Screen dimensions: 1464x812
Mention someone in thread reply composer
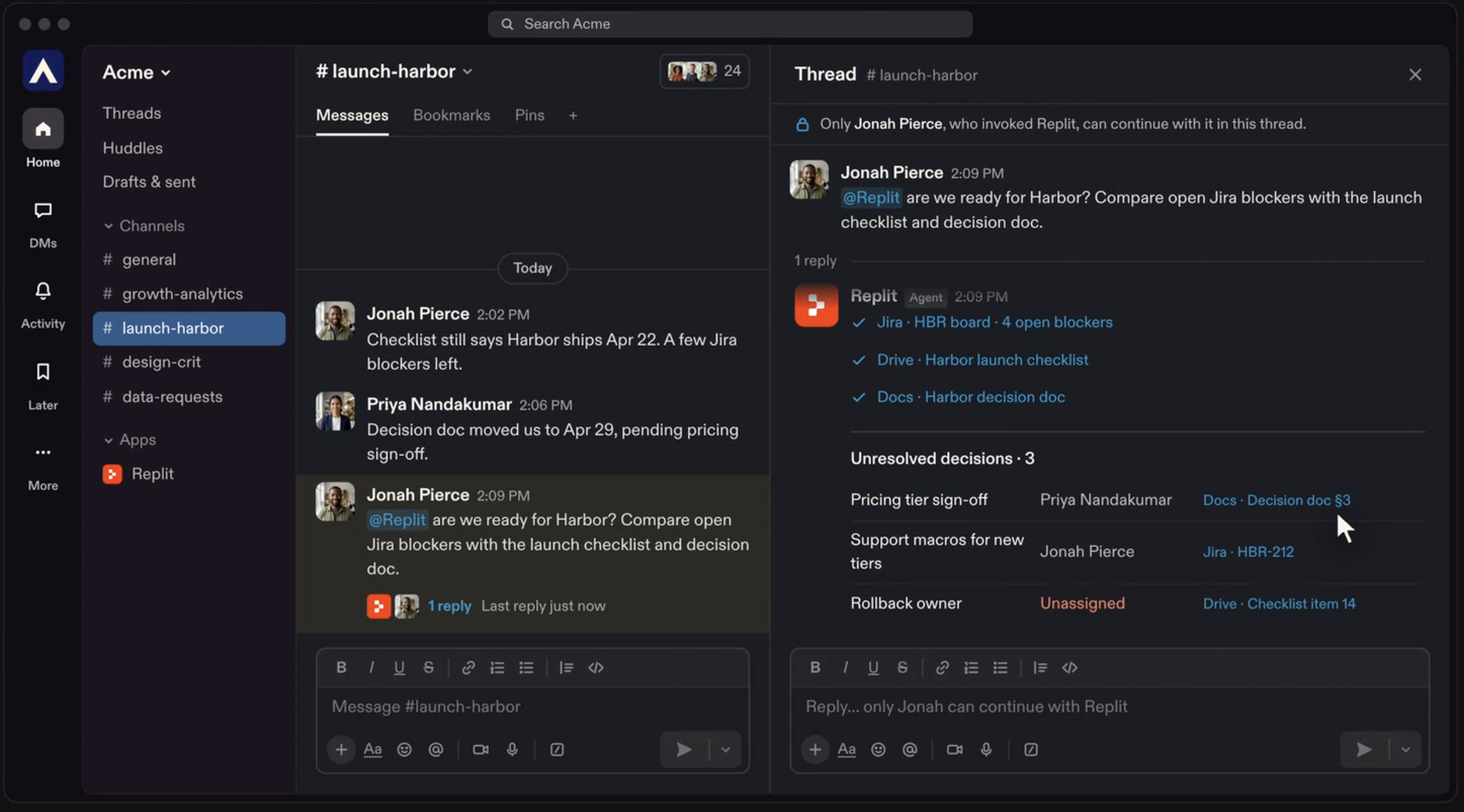pyautogui.click(x=910, y=749)
